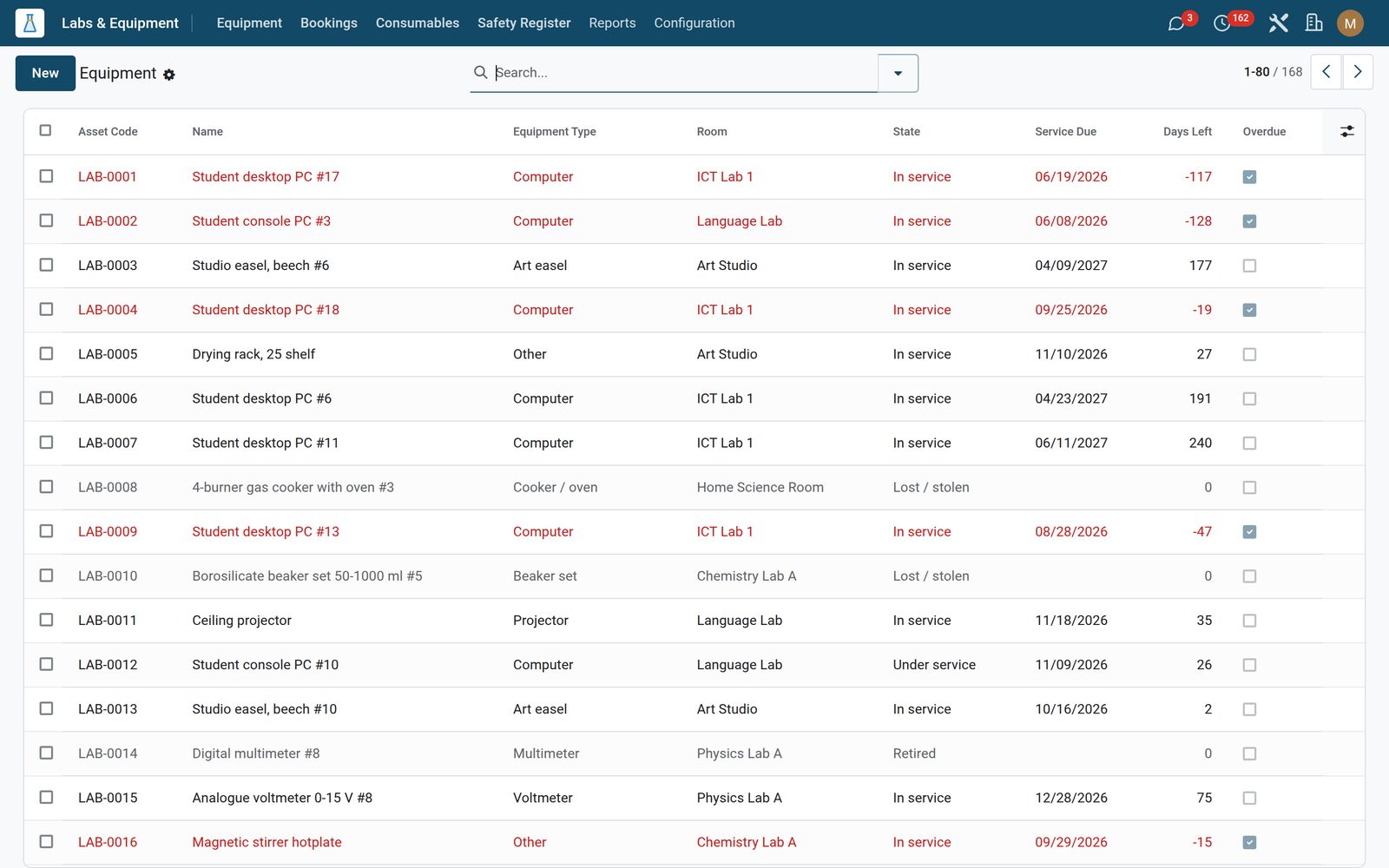Tick the select-all checkbox in header
The width and height of the screenshot is (1389, 868).
pyautogui.click(x=45, y=130)
